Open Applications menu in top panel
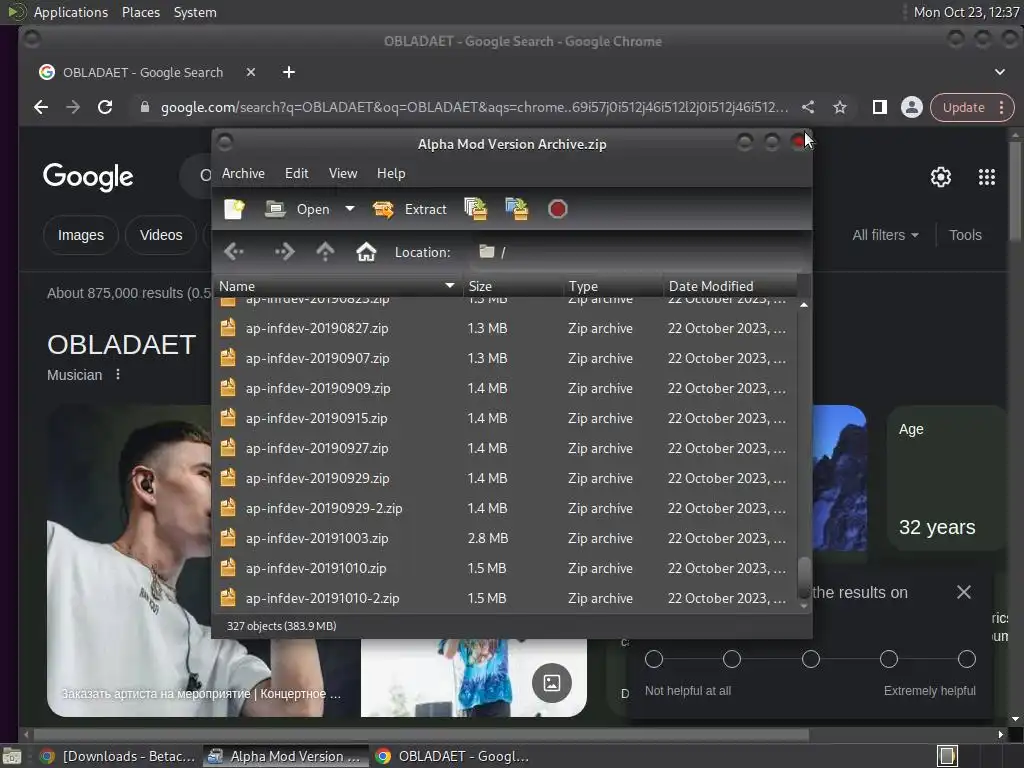The height and width of the screenshot is (768, 1024). pyautogui.click(x=71, y=12)
